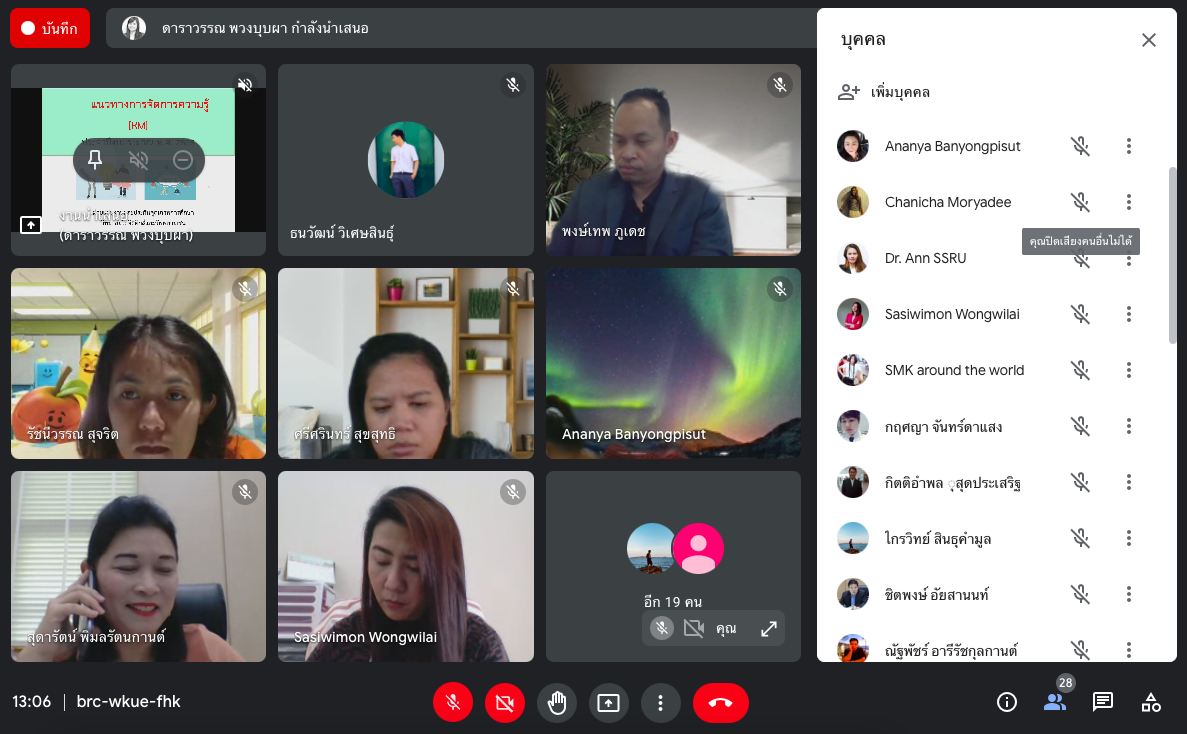Click the red บันทึก recording button
The image size is (1187, 734).
[50, 28]
